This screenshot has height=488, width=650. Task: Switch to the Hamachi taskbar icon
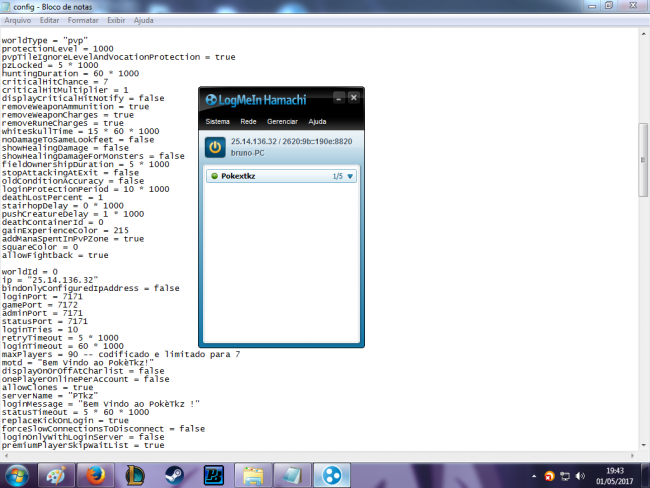332,476
